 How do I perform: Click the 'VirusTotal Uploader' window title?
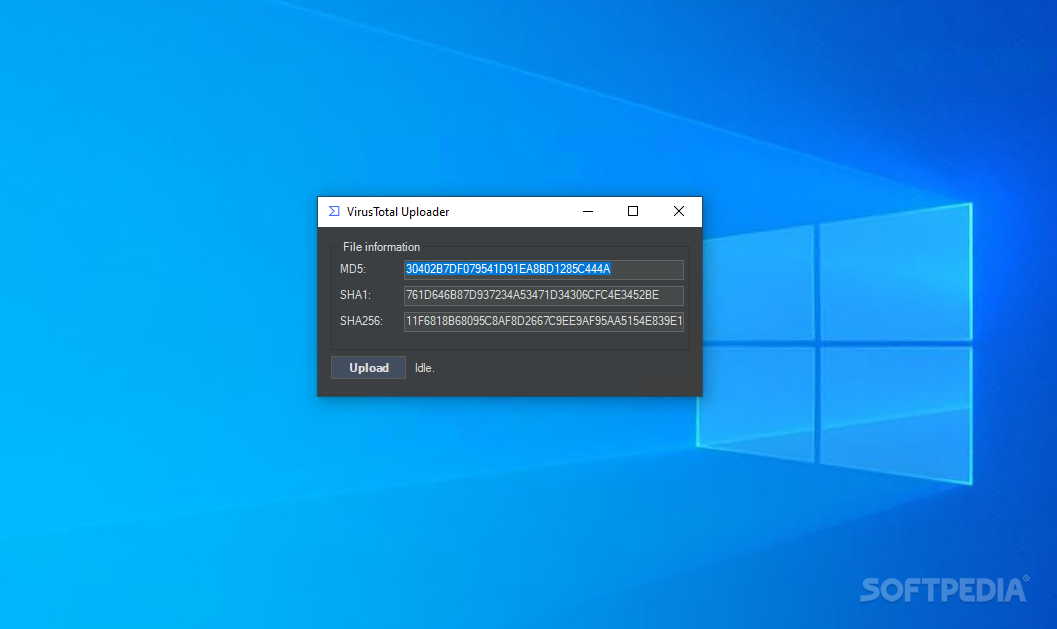(x=398, y=212)
